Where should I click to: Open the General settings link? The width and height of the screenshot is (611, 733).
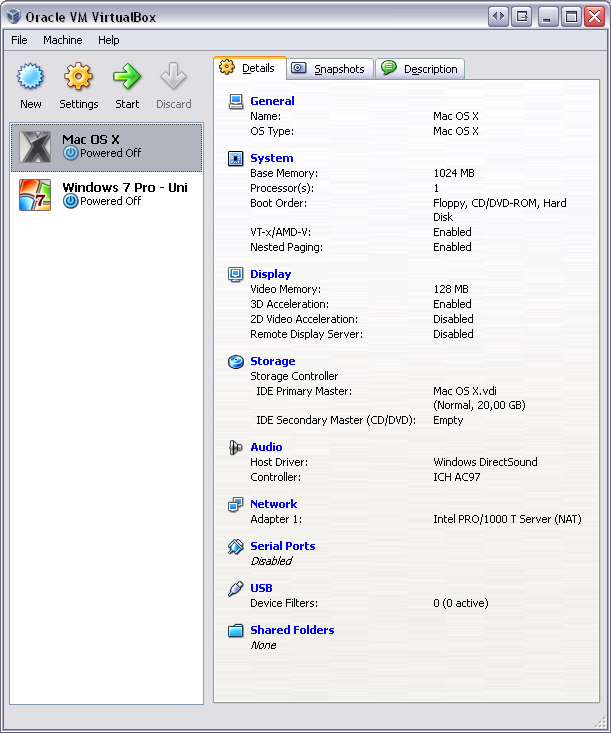pos(272,101)
